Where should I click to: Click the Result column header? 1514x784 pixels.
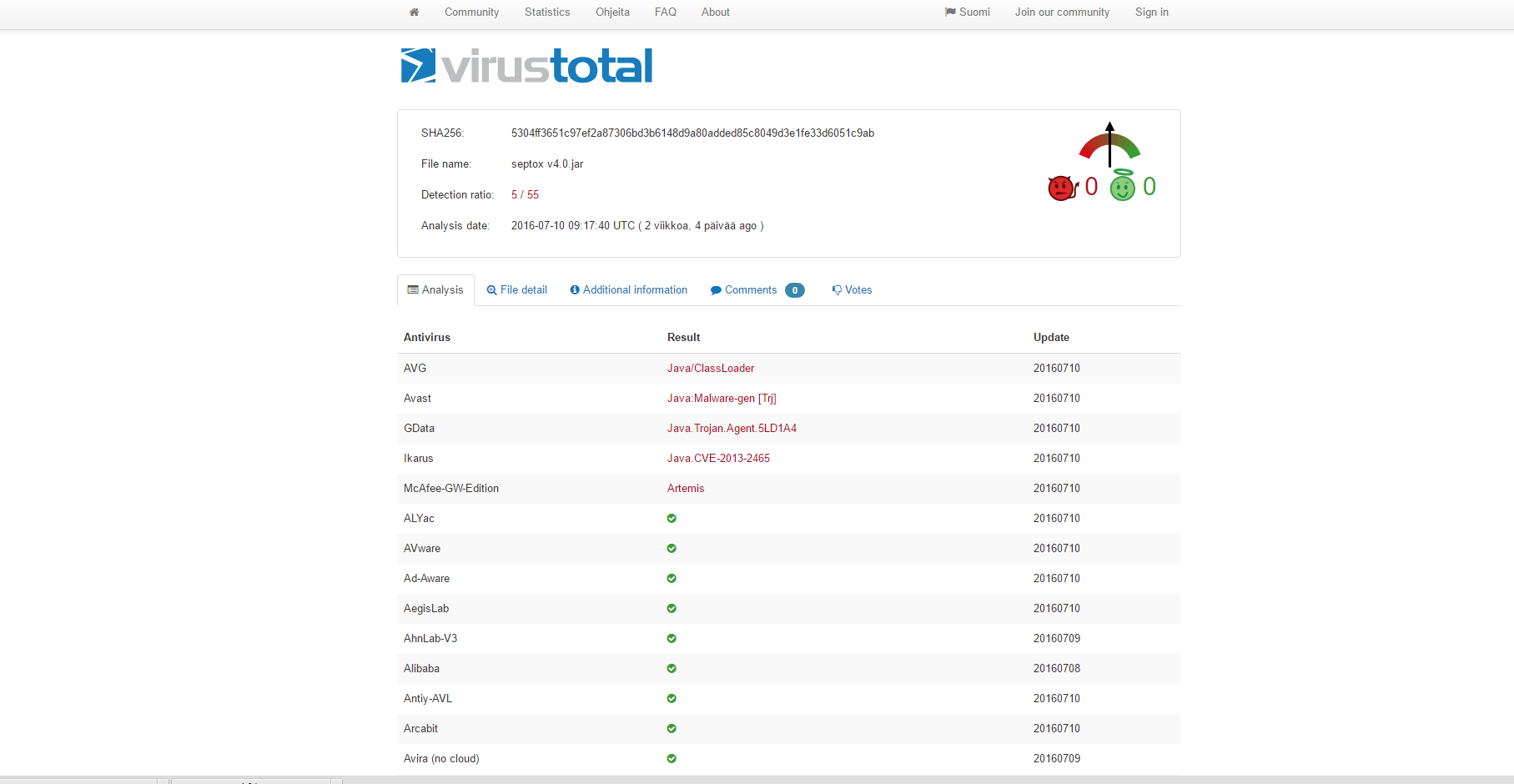(x=683, y=338)
